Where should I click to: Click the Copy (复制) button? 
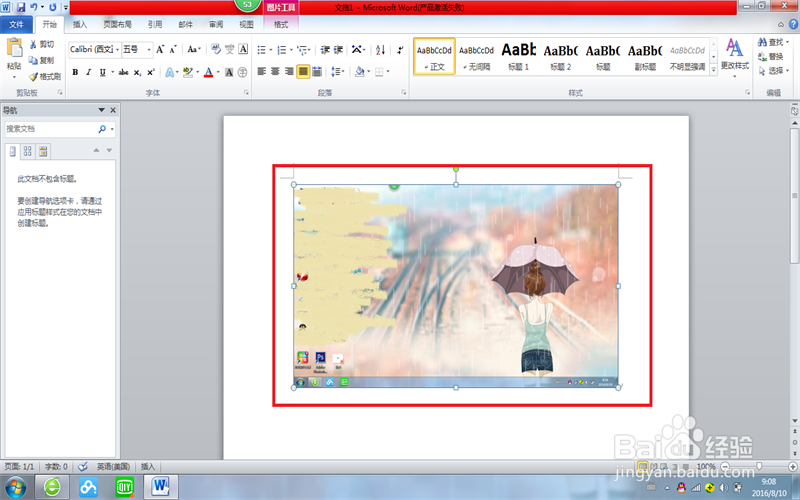(x=41, y=60)
